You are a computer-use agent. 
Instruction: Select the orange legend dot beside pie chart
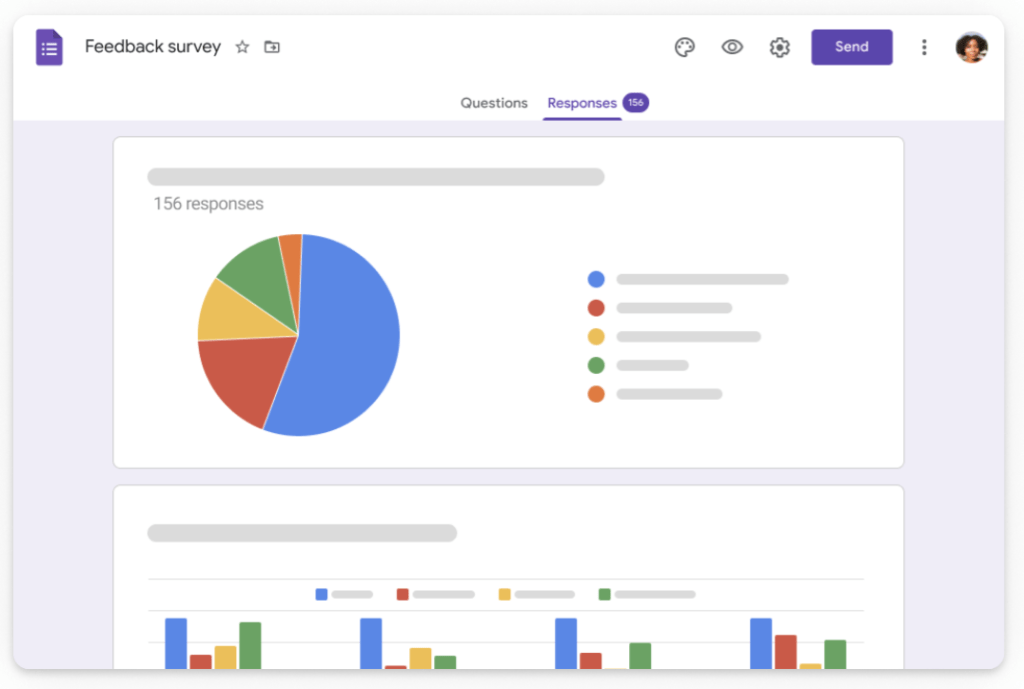click(596, 394)
